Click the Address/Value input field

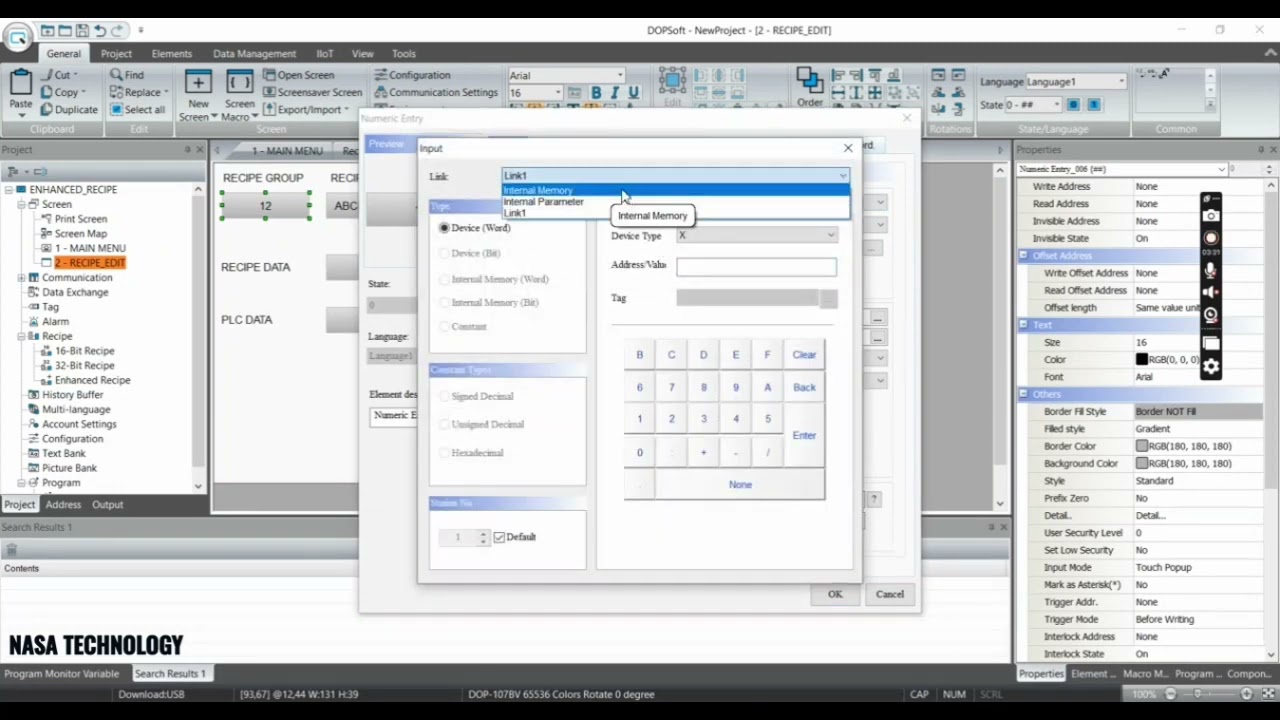coord(756,267)
